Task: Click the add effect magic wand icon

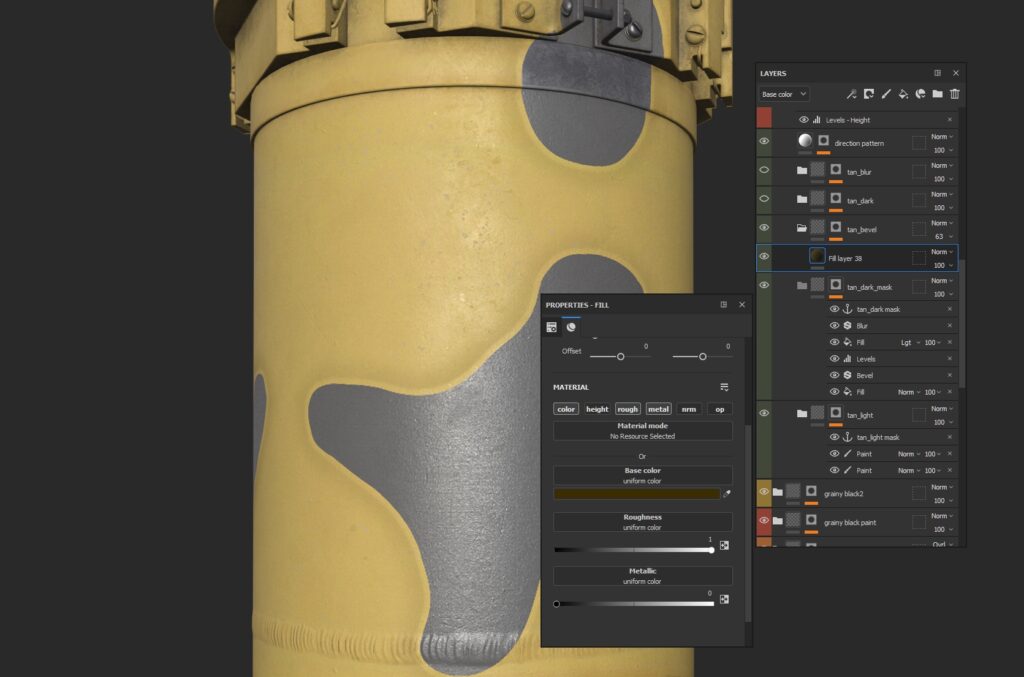Action: (x=852, y=94)
